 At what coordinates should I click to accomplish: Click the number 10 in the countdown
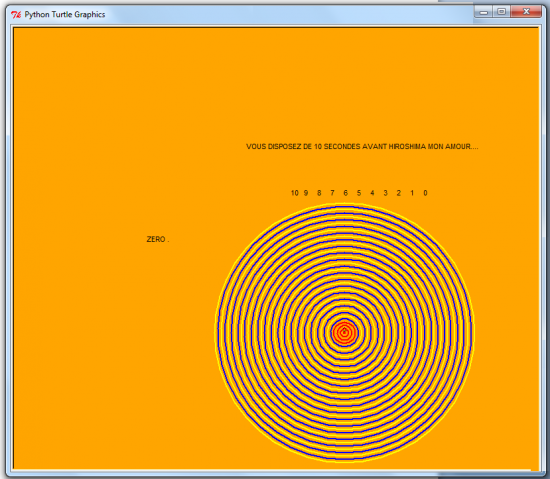295,193
